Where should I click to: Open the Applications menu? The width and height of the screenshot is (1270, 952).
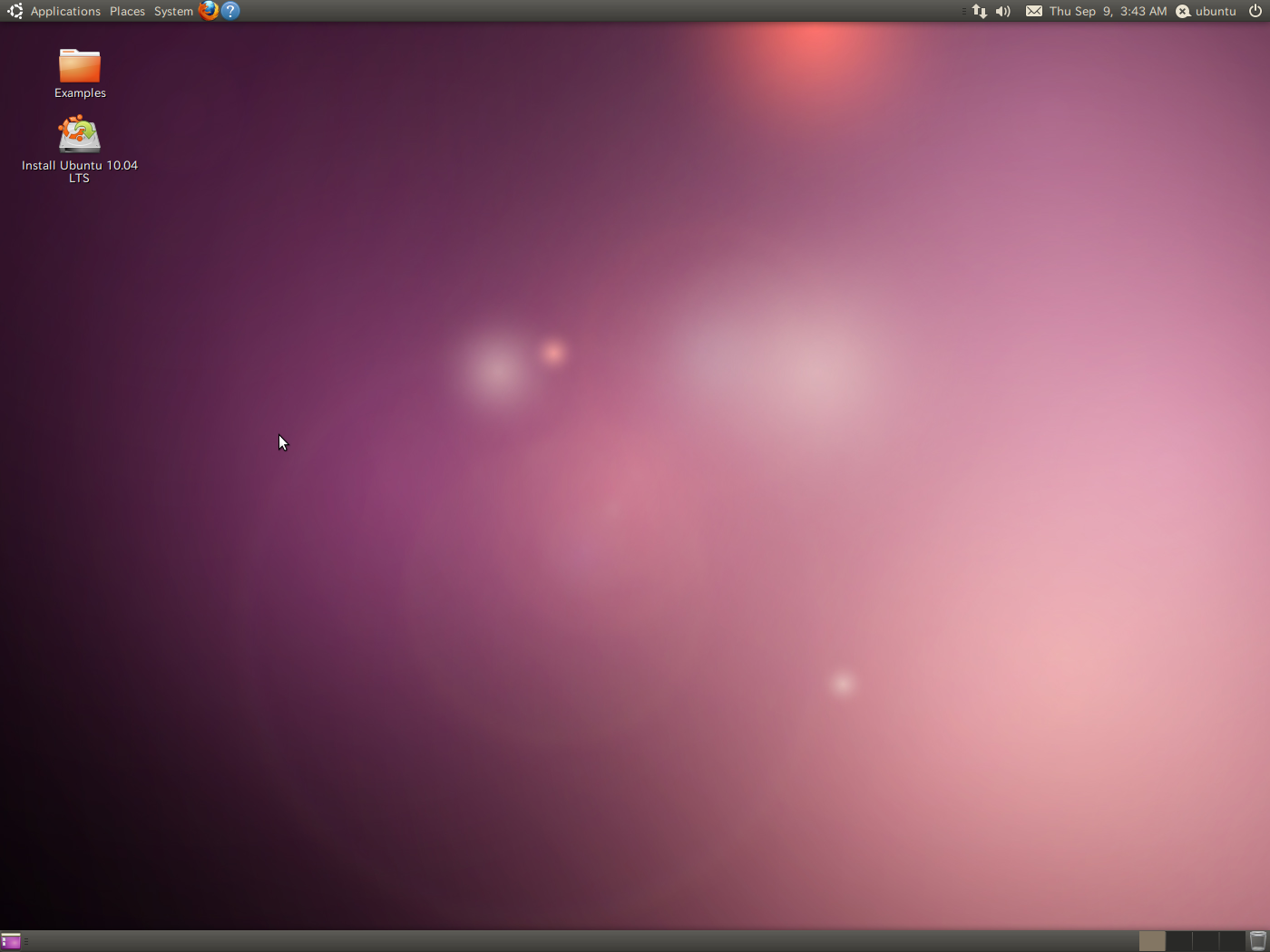[x=65, y=11]
